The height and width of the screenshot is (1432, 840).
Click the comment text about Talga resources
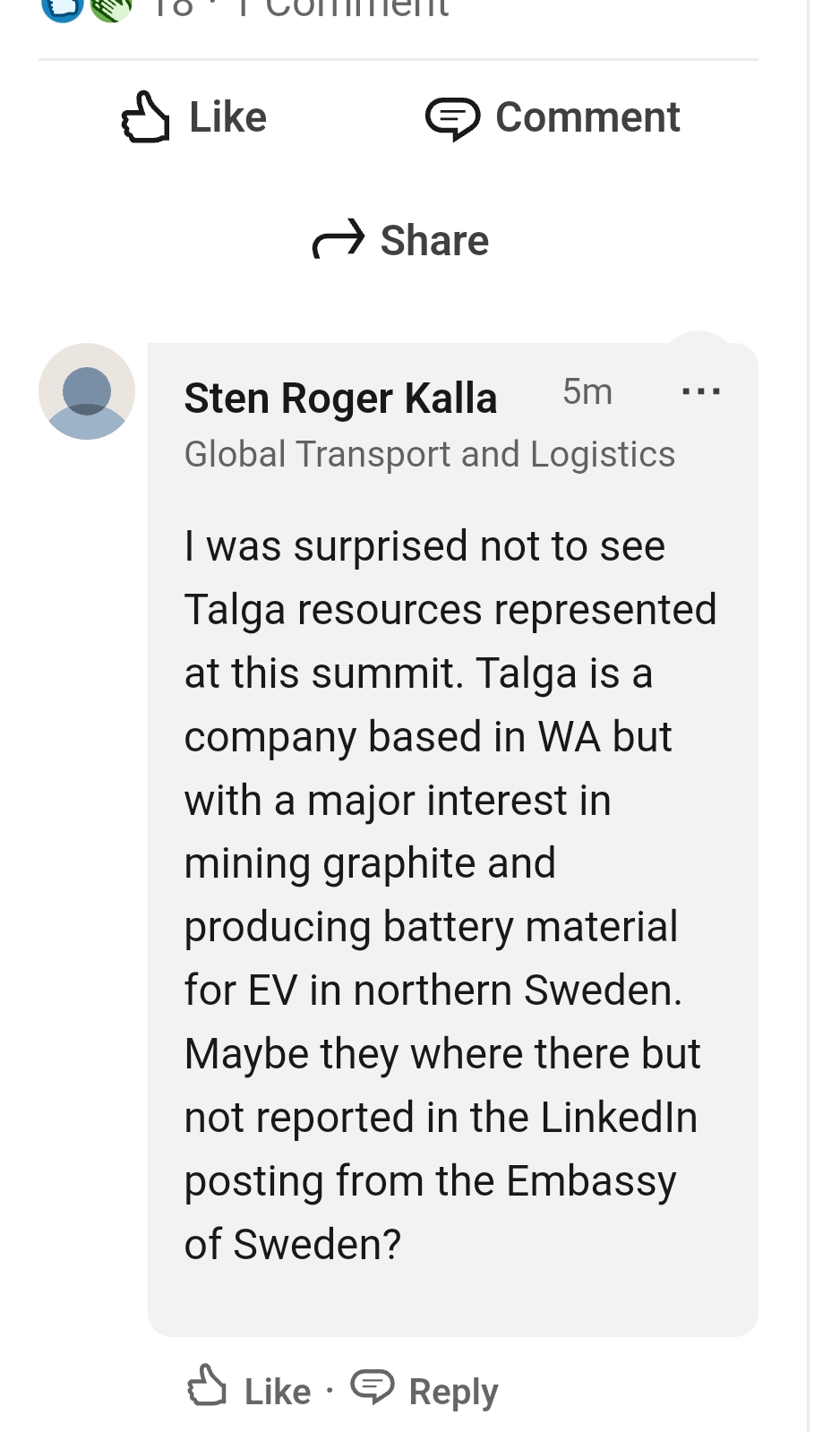tap(450, 895)
